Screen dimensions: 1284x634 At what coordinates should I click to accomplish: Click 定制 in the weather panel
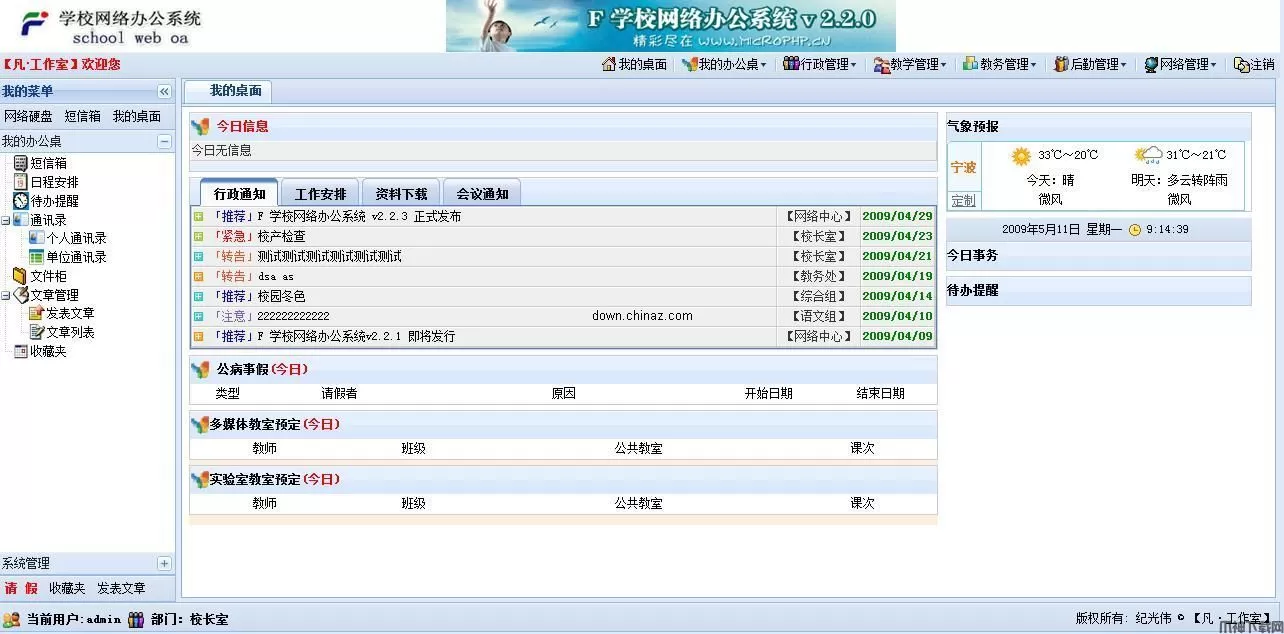click(x=963, y=199)
